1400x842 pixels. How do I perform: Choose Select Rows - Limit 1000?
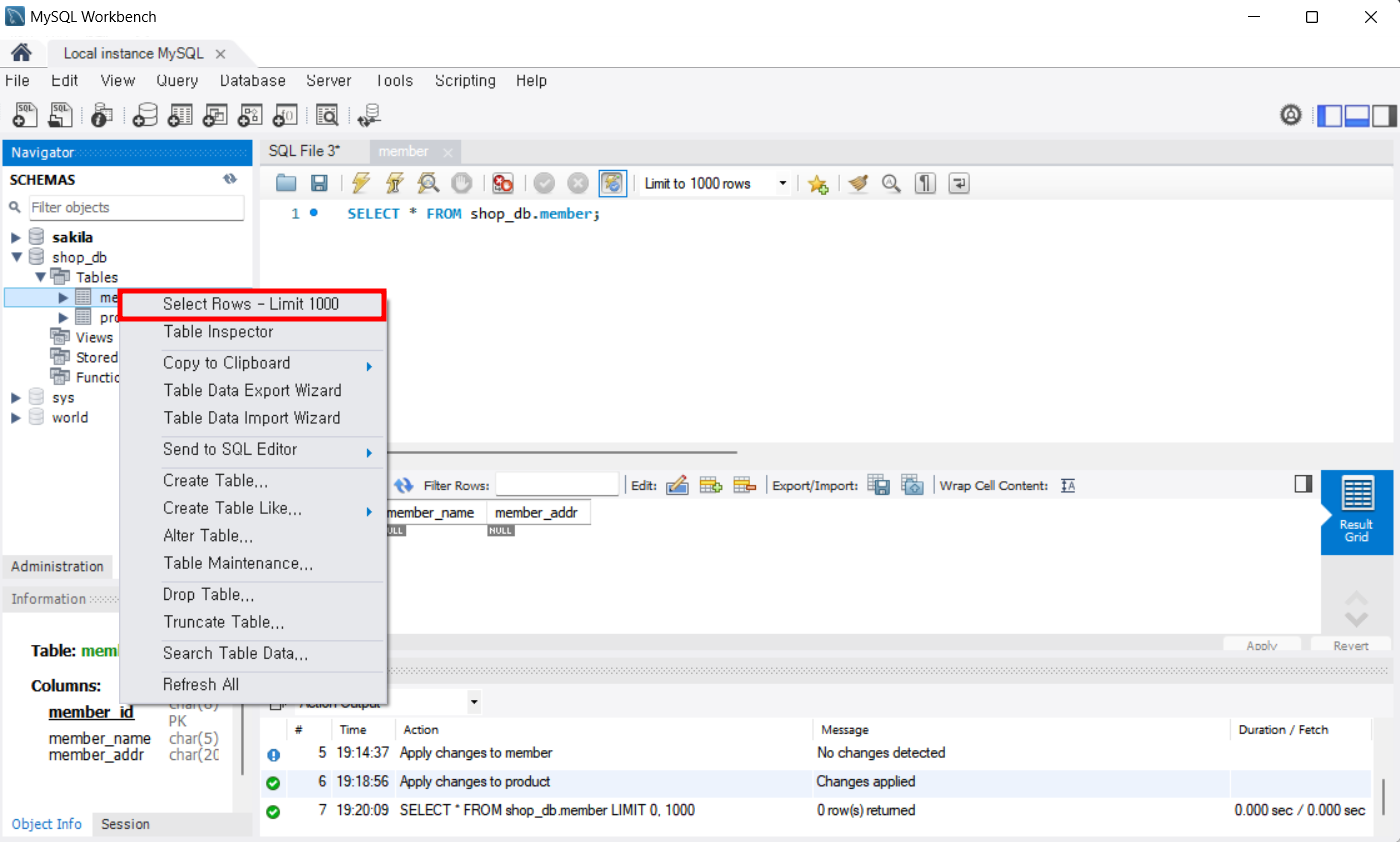coord(252,304)
